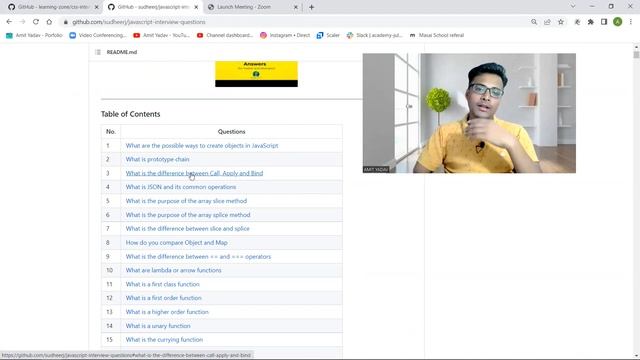This screenshot has height=360, width=640.
Task: Open Chrome three-dot menu
Action: point(631,22)
